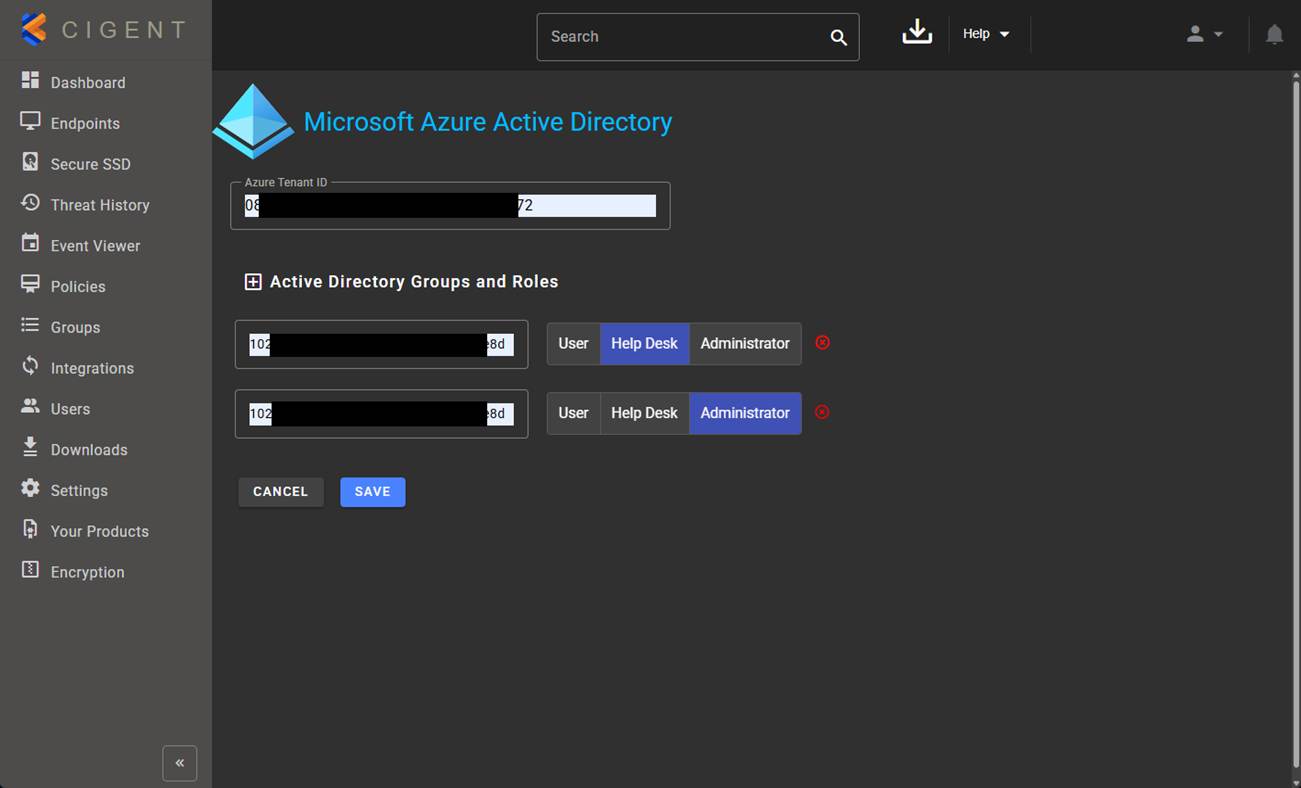Remove the Help Desk group row
The width and height of the screenshot is (1301, 788).
[x=822, y=342]
